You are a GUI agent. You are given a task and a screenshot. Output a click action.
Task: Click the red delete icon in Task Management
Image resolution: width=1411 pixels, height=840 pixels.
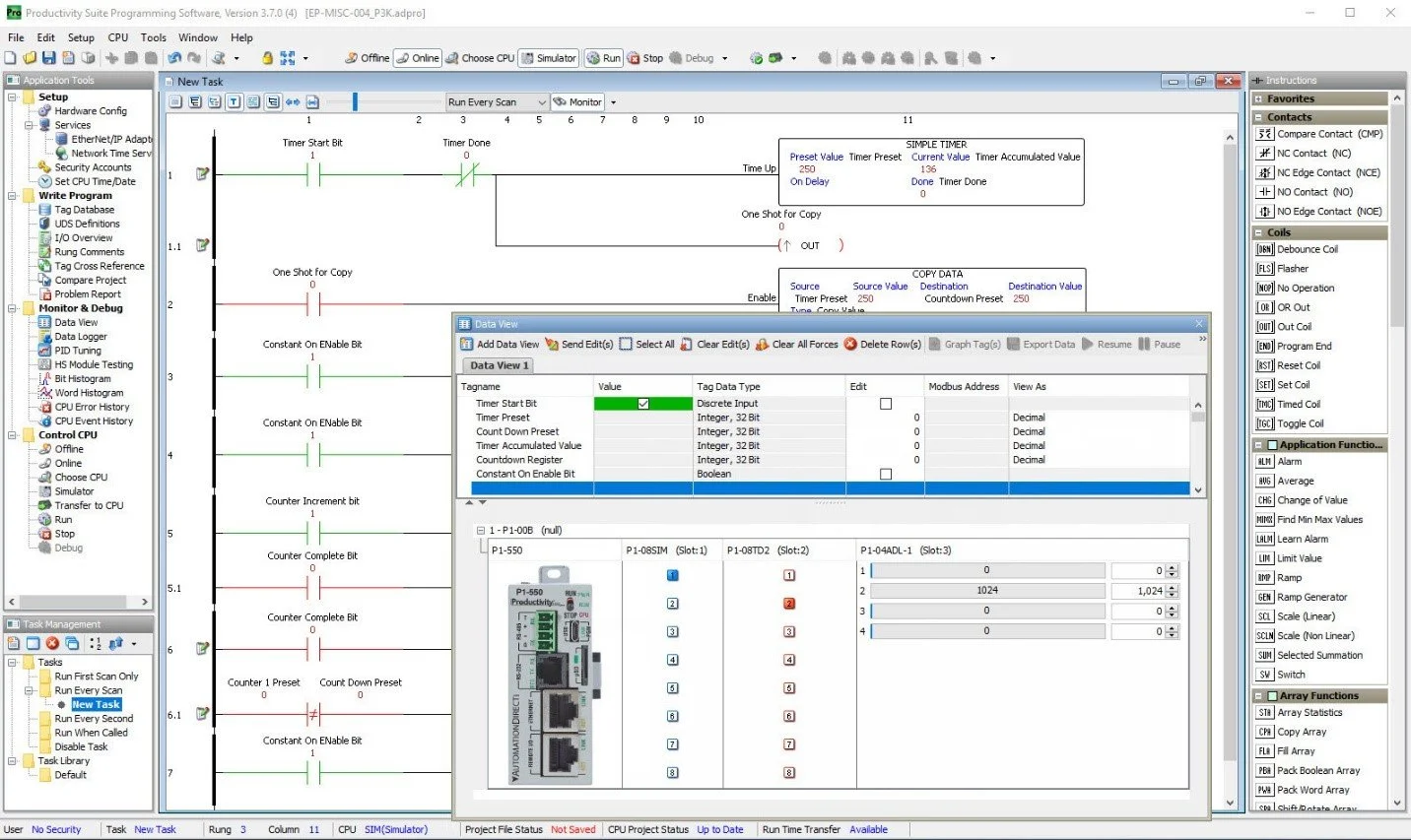coord(52,643)
